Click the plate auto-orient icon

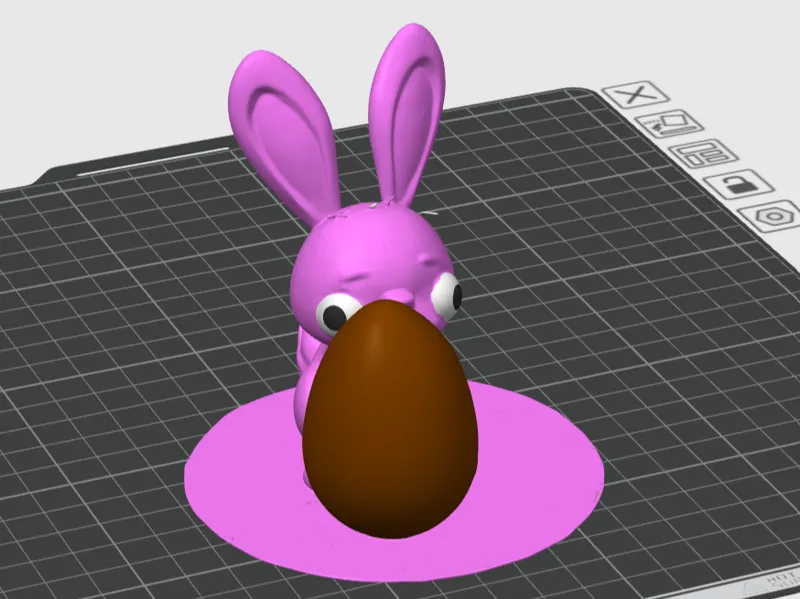point(670,124)
